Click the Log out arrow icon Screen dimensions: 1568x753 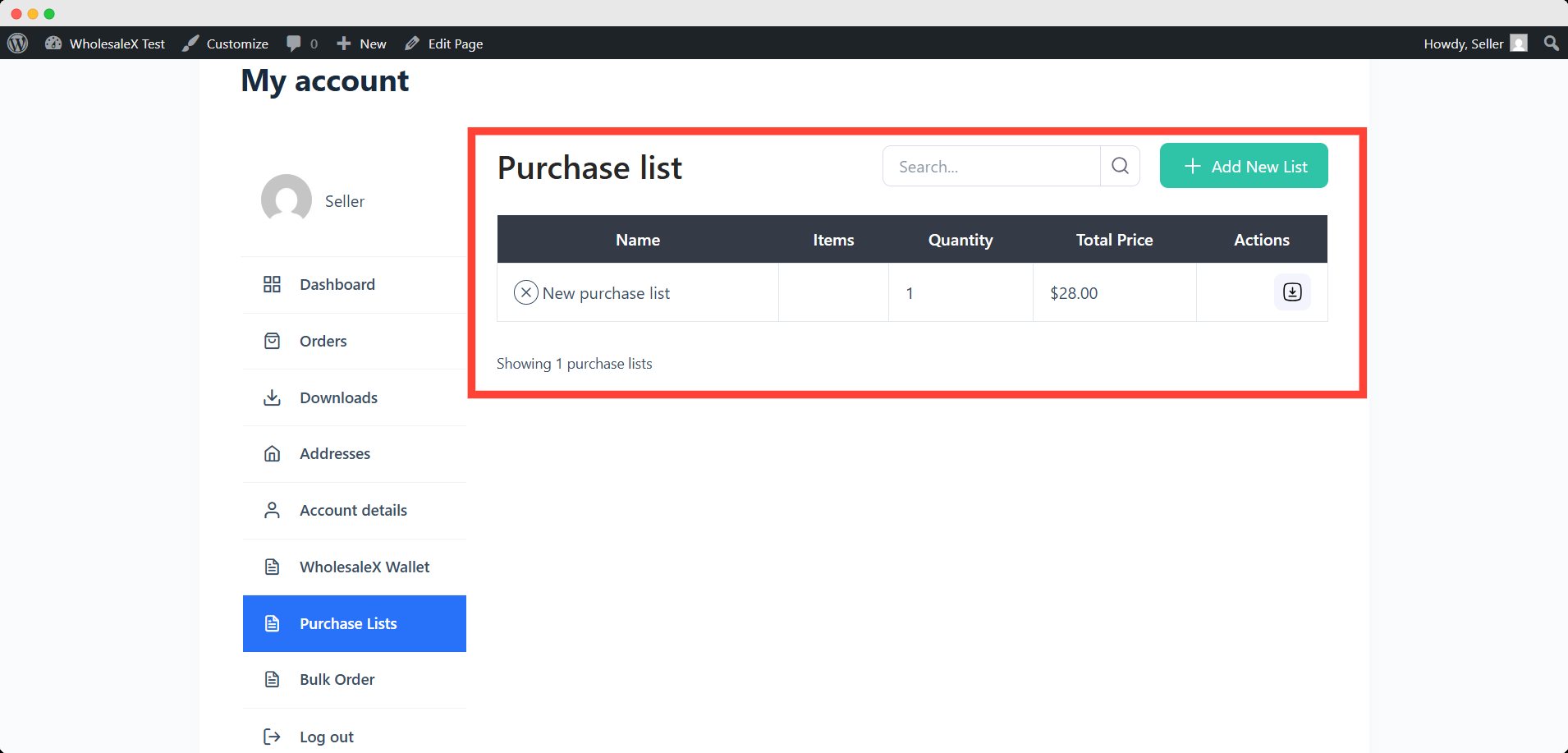[x=272, y=737]
